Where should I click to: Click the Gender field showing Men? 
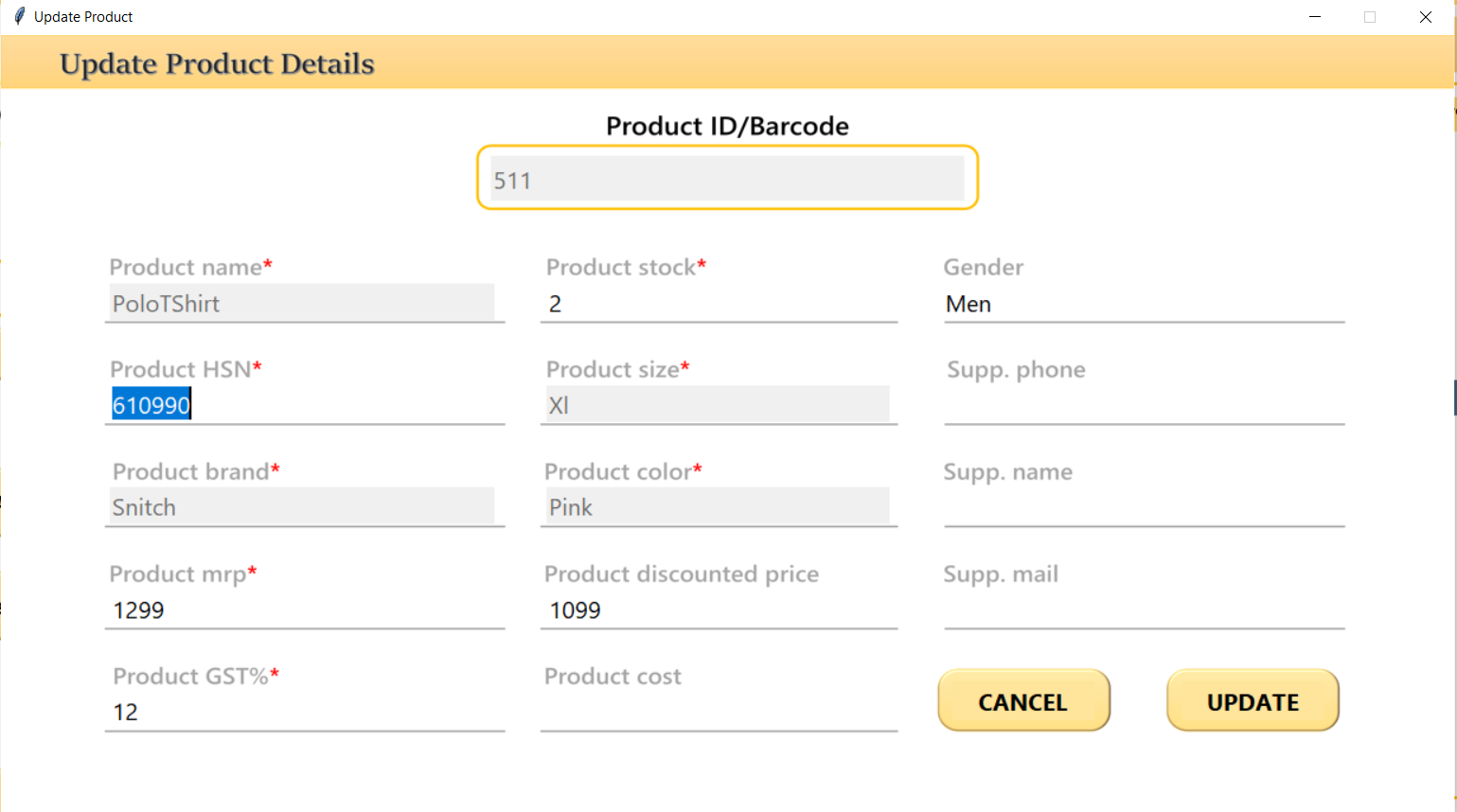click(1145, 303)
